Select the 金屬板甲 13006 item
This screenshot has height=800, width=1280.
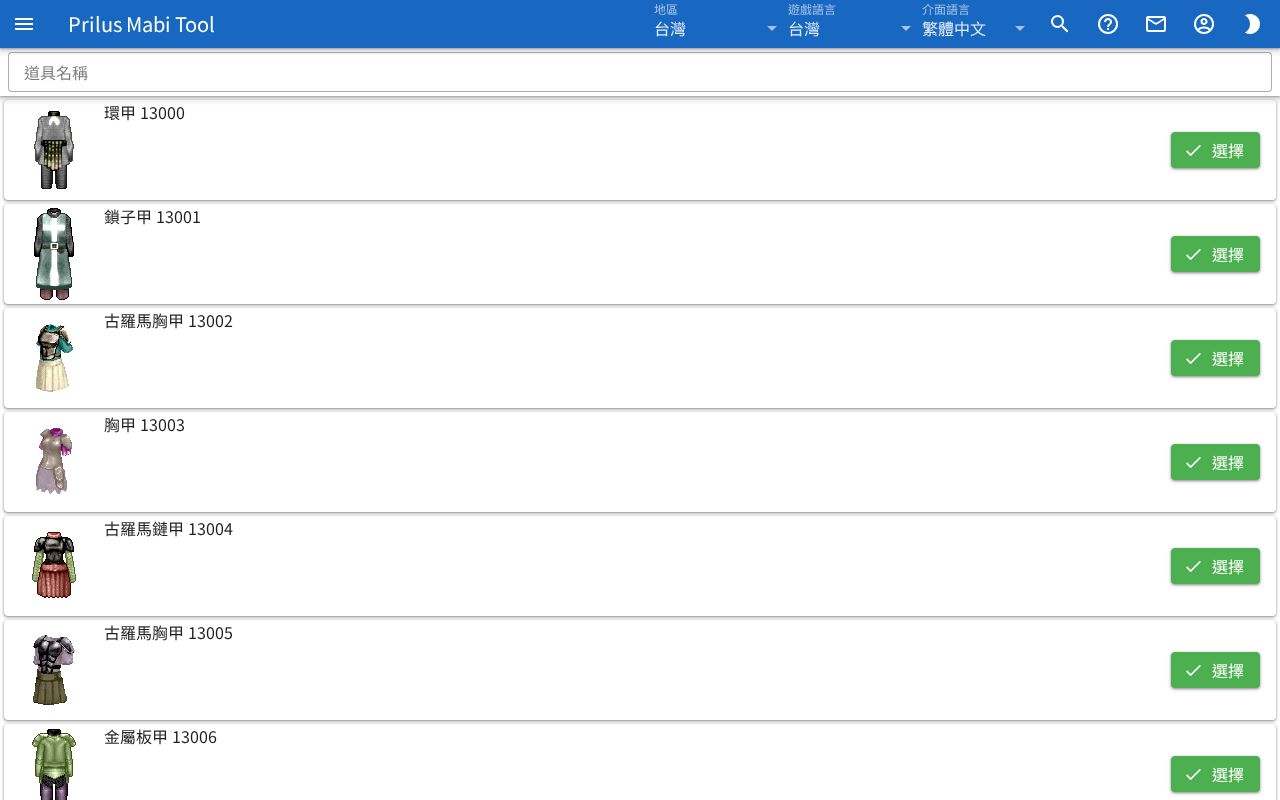[x=1215, y=774]
